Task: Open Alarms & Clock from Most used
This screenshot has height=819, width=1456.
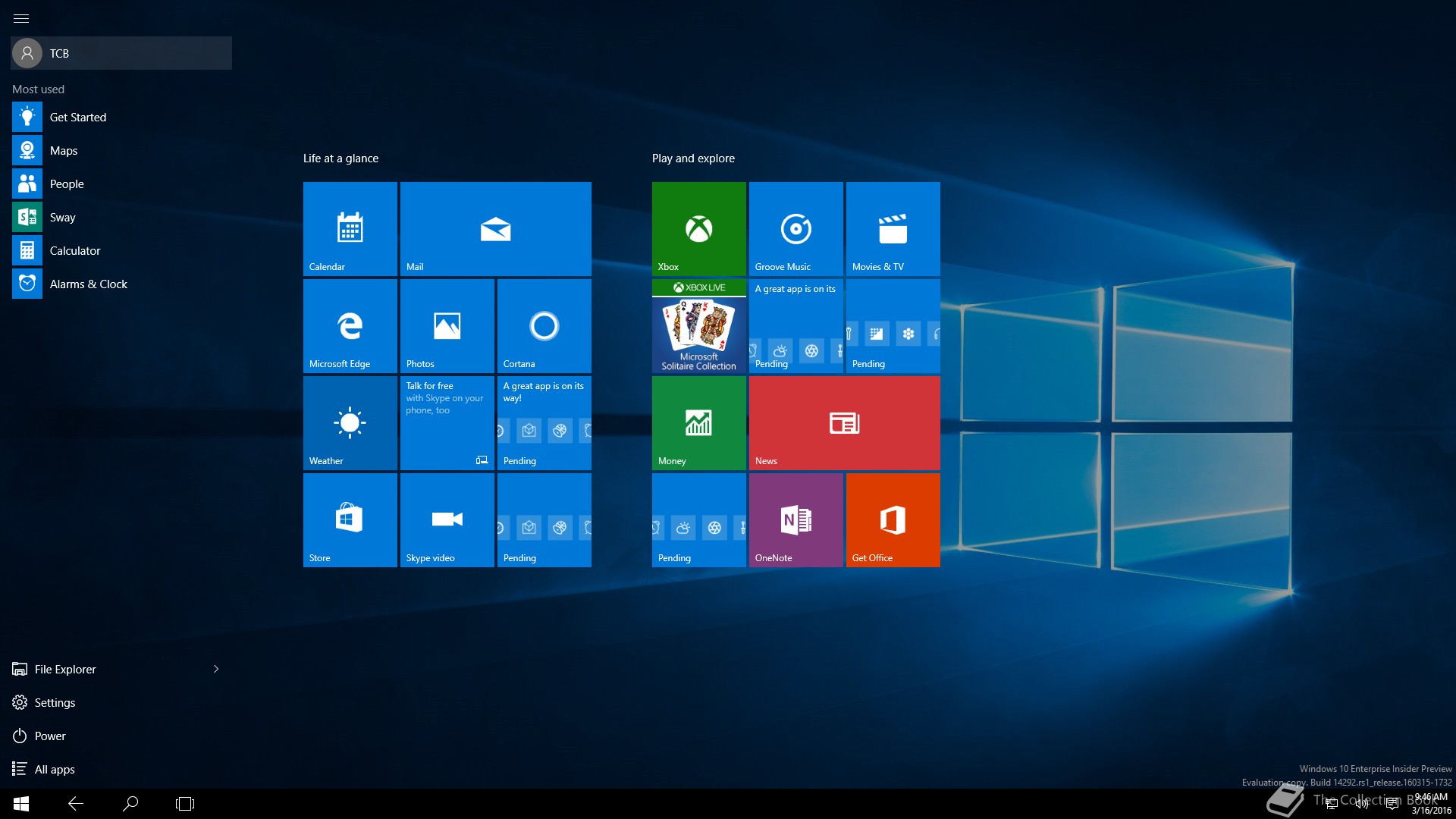Action: pos(121,284)
